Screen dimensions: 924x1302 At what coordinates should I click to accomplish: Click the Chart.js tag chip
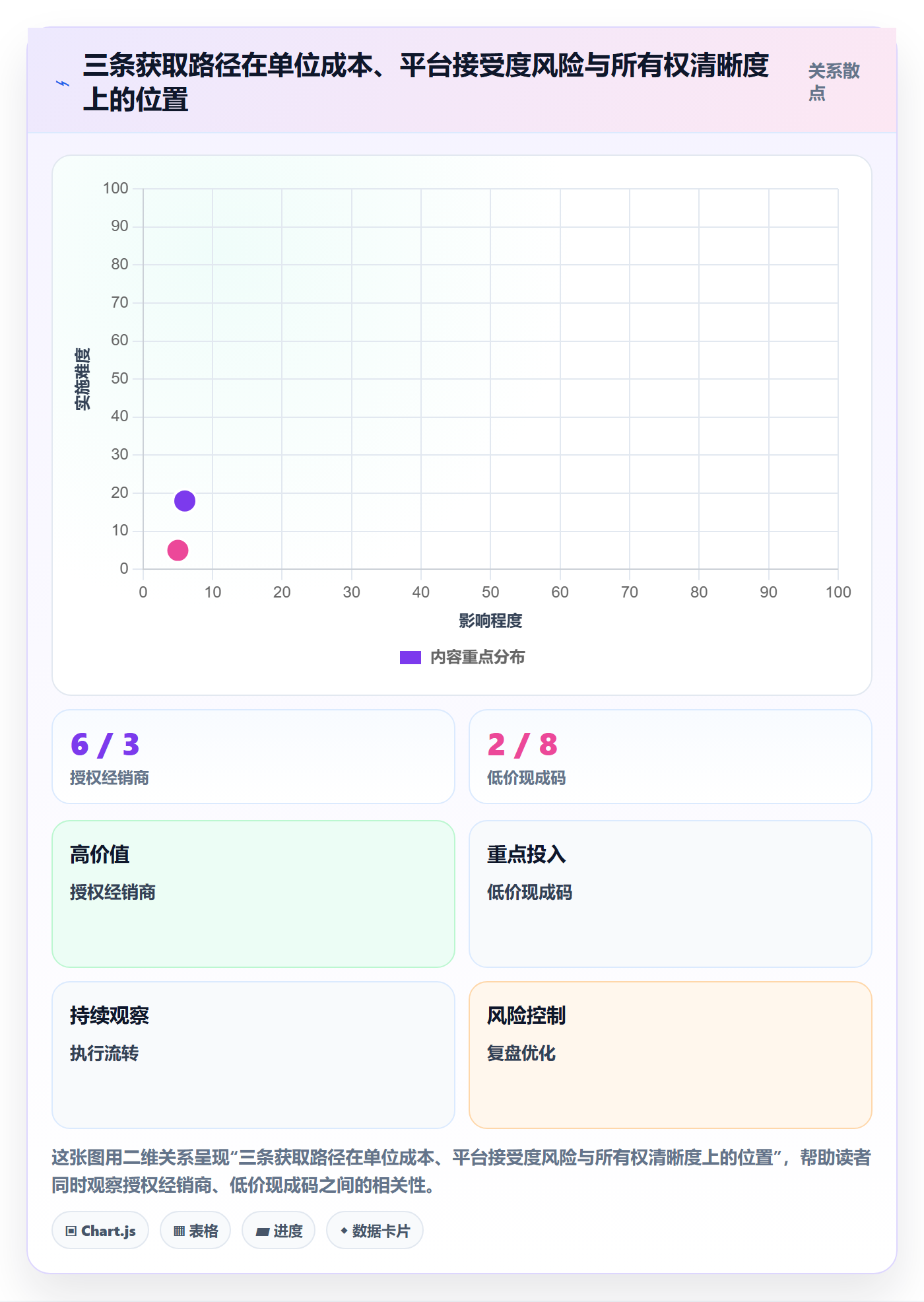(100, 1231)
